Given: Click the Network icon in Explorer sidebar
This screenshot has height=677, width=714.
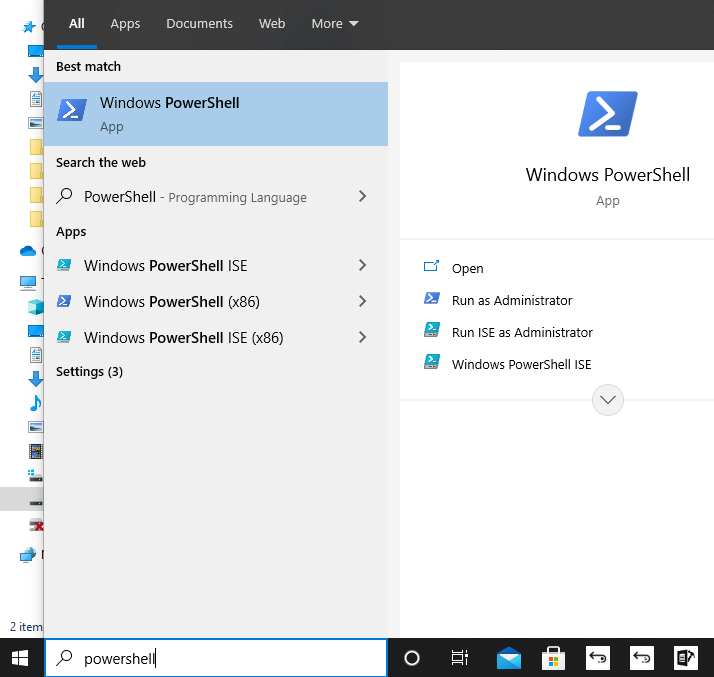Looking at the screenshot, I should (28, 555).
